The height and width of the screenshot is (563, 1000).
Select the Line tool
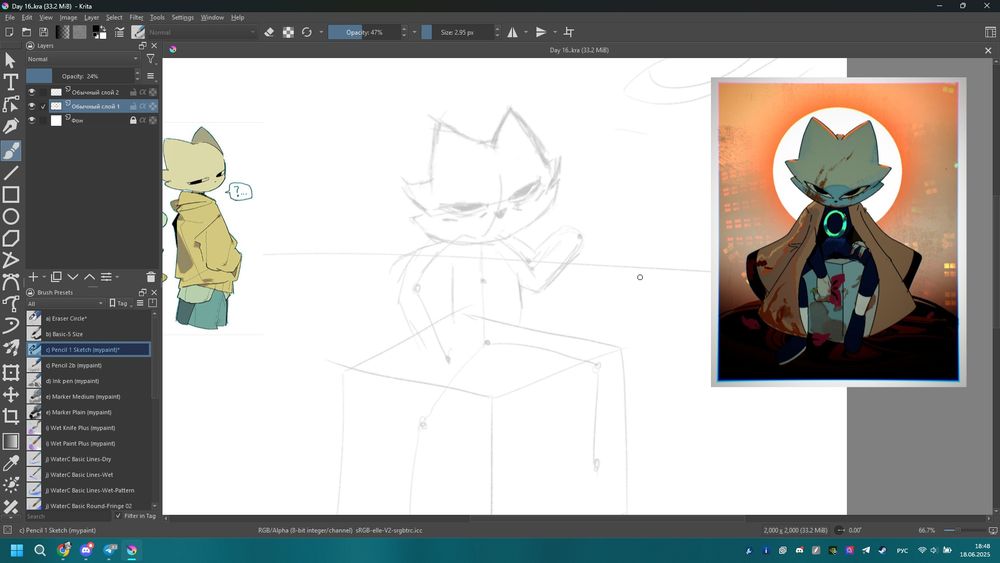click(10, 173)
